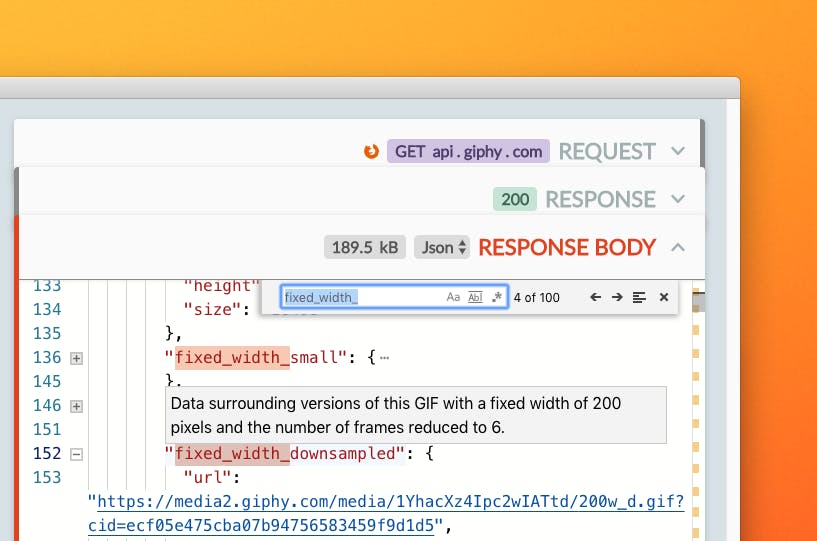
Task: Toggle regular expression search option
Action: pos(497,297)
